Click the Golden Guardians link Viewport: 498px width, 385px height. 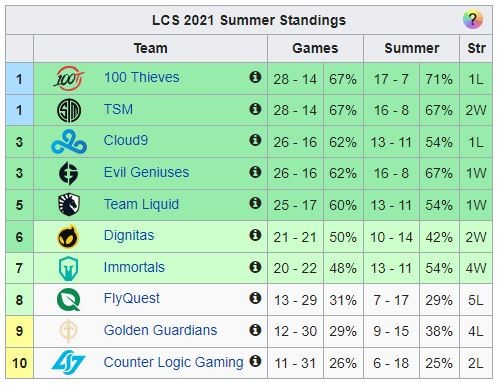coord(160,330)
